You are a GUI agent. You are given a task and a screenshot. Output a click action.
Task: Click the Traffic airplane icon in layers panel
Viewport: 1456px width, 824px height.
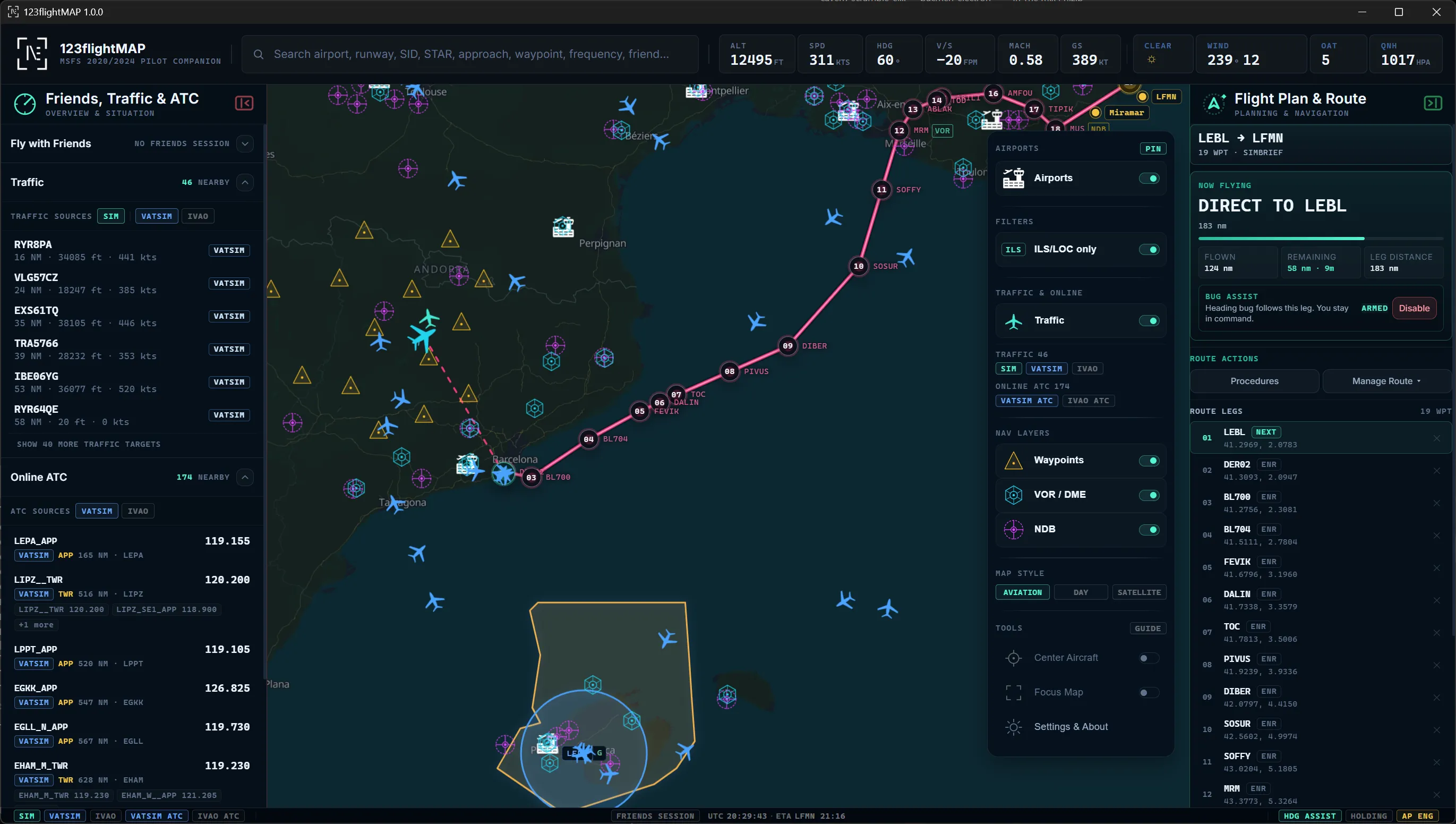(x=1013, y=321)
